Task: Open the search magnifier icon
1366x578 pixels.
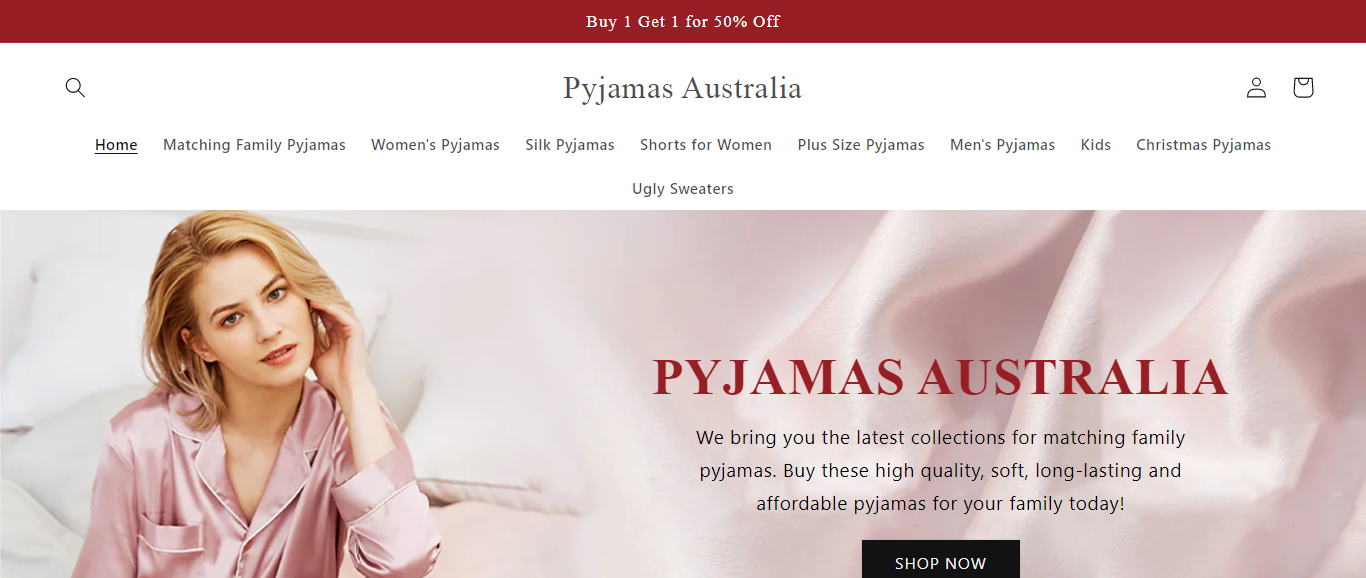Action: coord(75,87)
